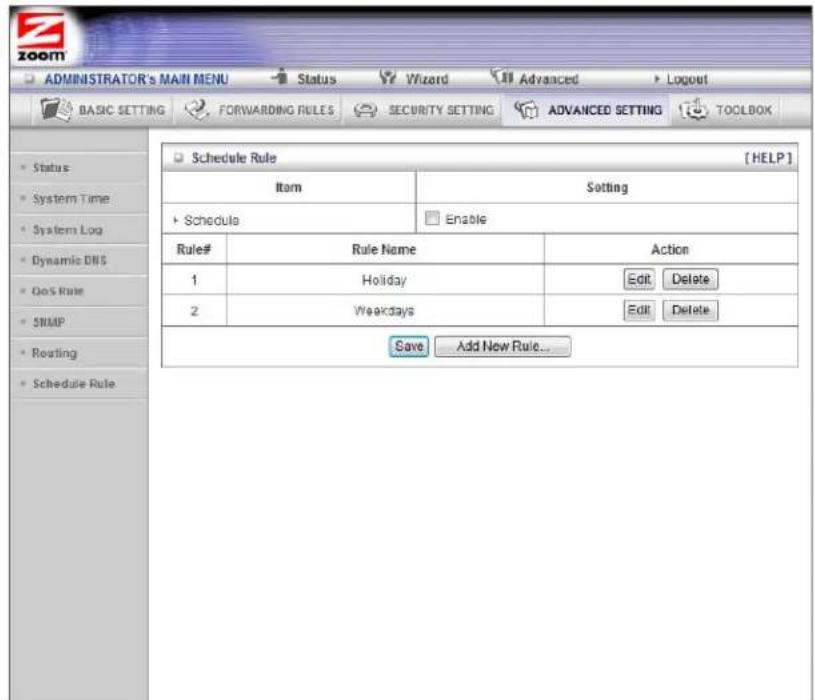The width and height of the screenshot is (815, 700).
Task: Click the Advanced Setting icon
Action: pyautogui.click(x=526, y=110)
